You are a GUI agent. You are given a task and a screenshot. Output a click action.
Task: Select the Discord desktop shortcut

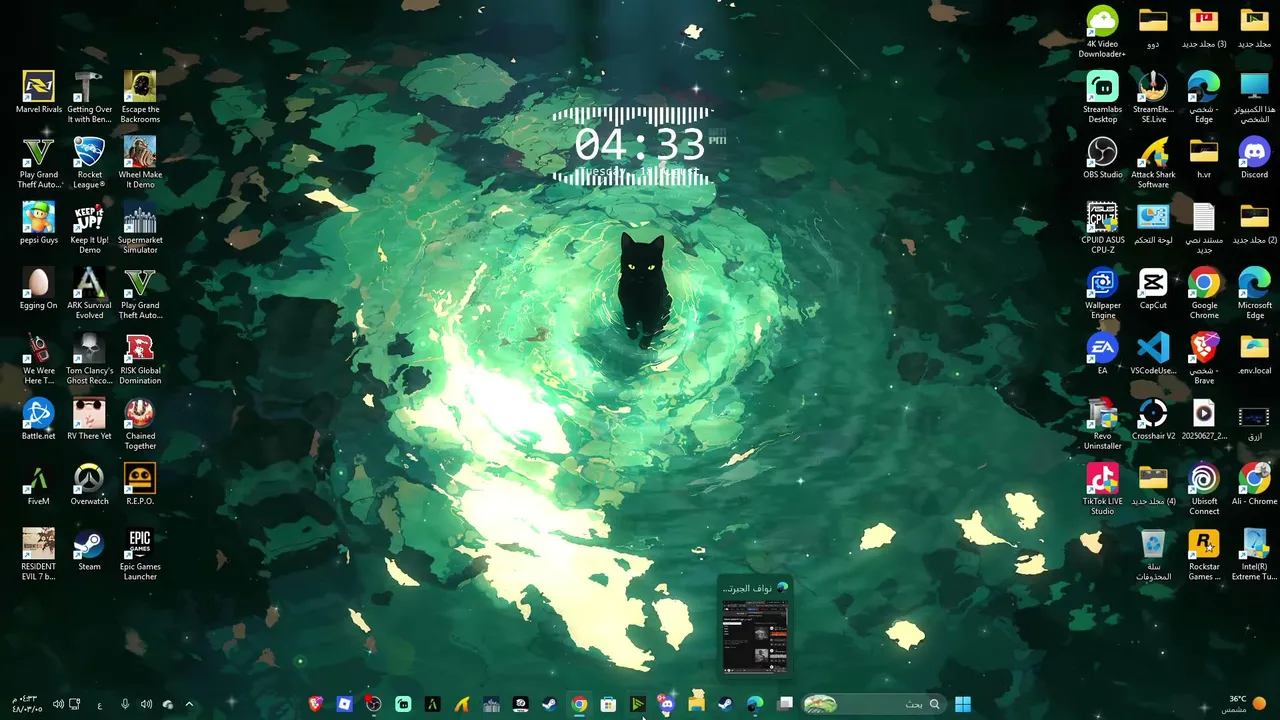(x=1254, y=158)
